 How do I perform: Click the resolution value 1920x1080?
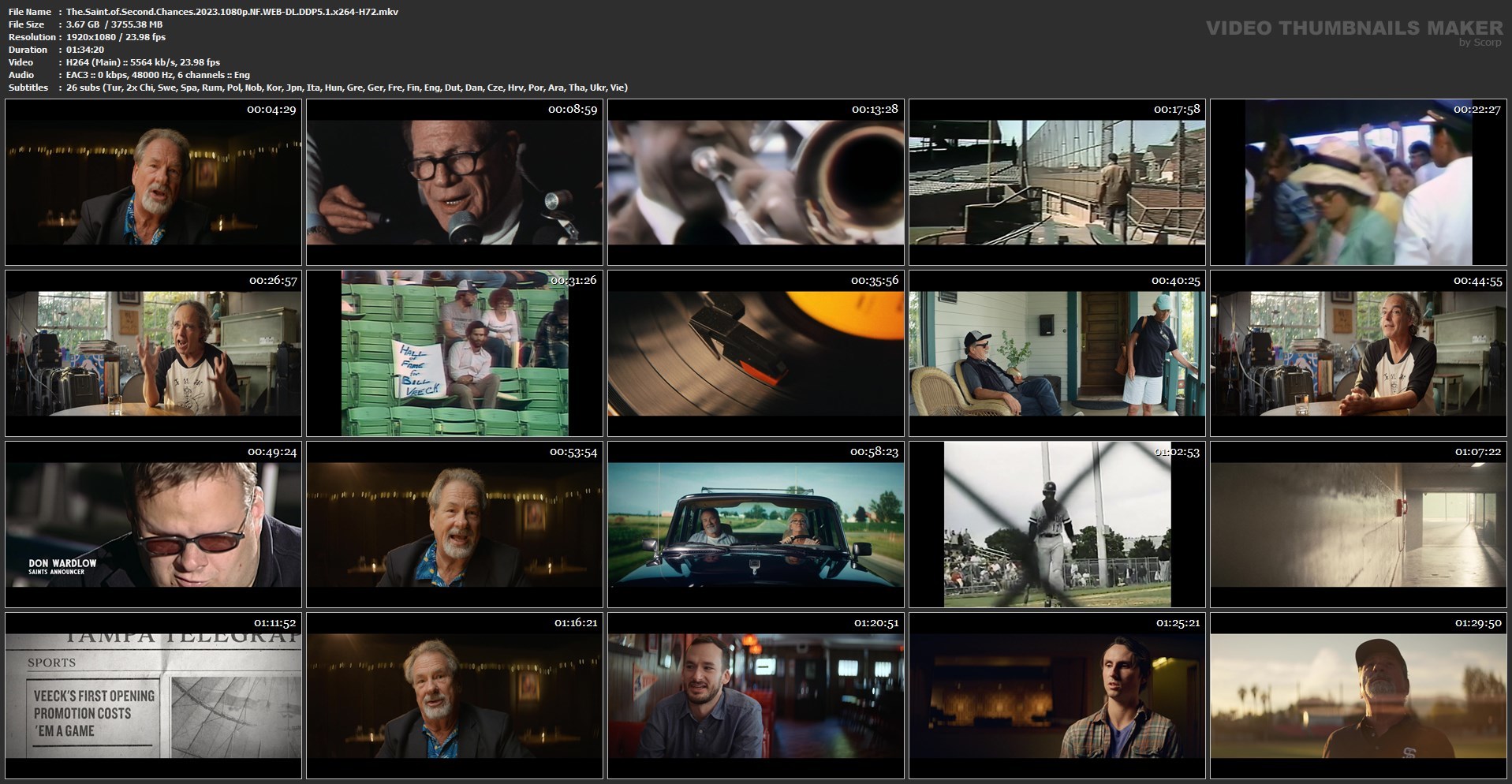[92, 37]
